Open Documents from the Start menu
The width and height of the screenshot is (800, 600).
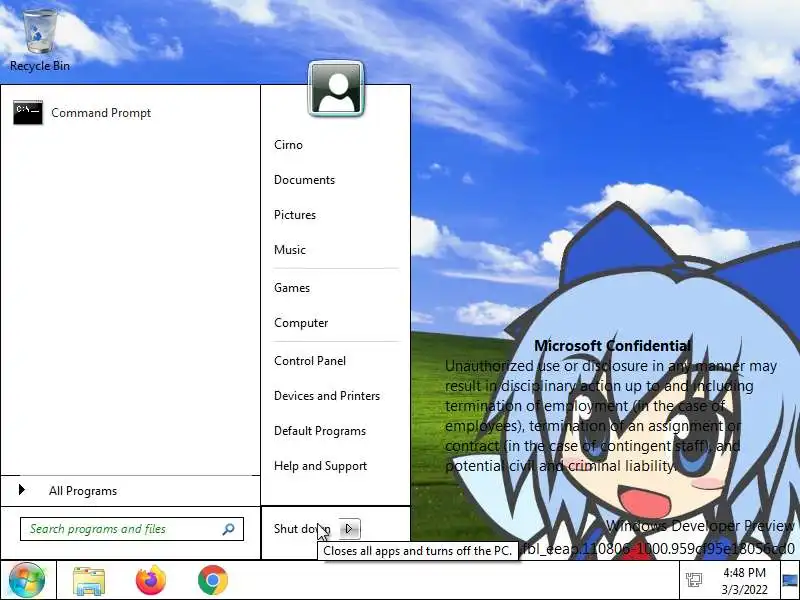(x=304, y=180)
